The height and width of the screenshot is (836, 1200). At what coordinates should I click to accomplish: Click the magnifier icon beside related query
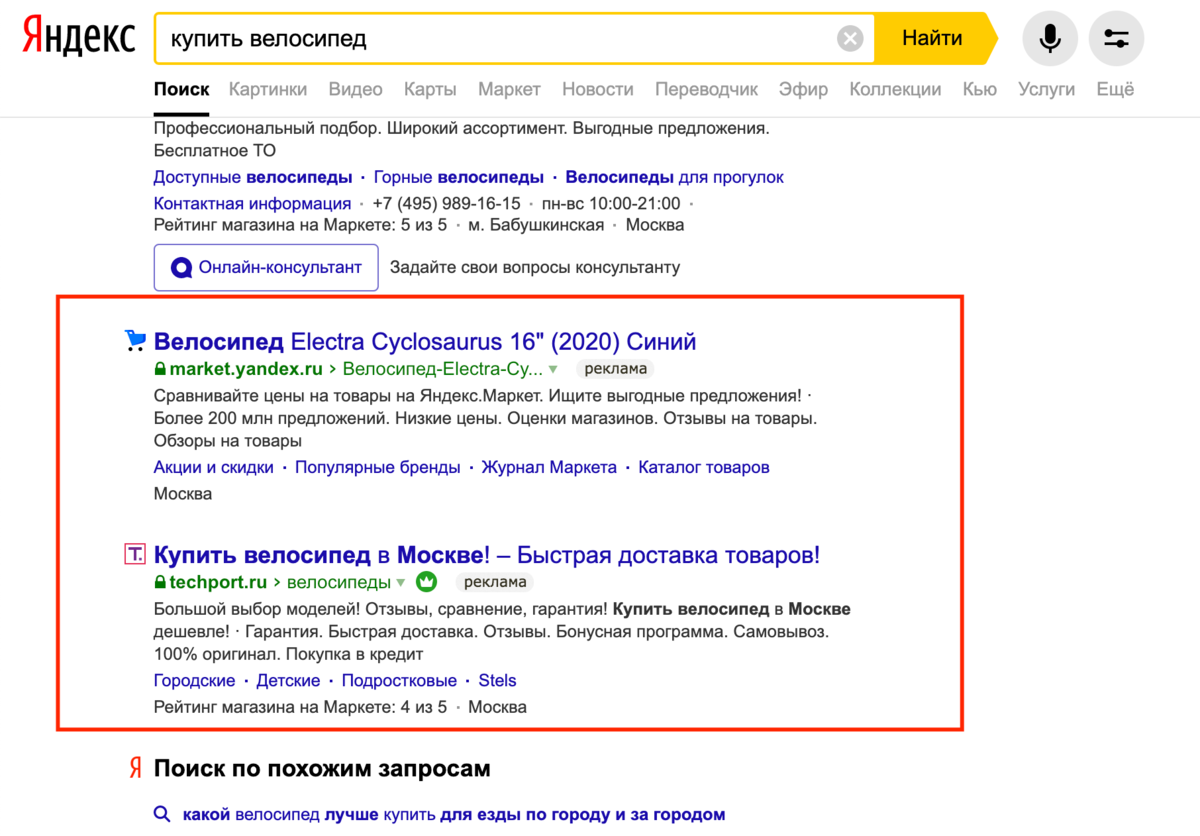coord(162,814)
